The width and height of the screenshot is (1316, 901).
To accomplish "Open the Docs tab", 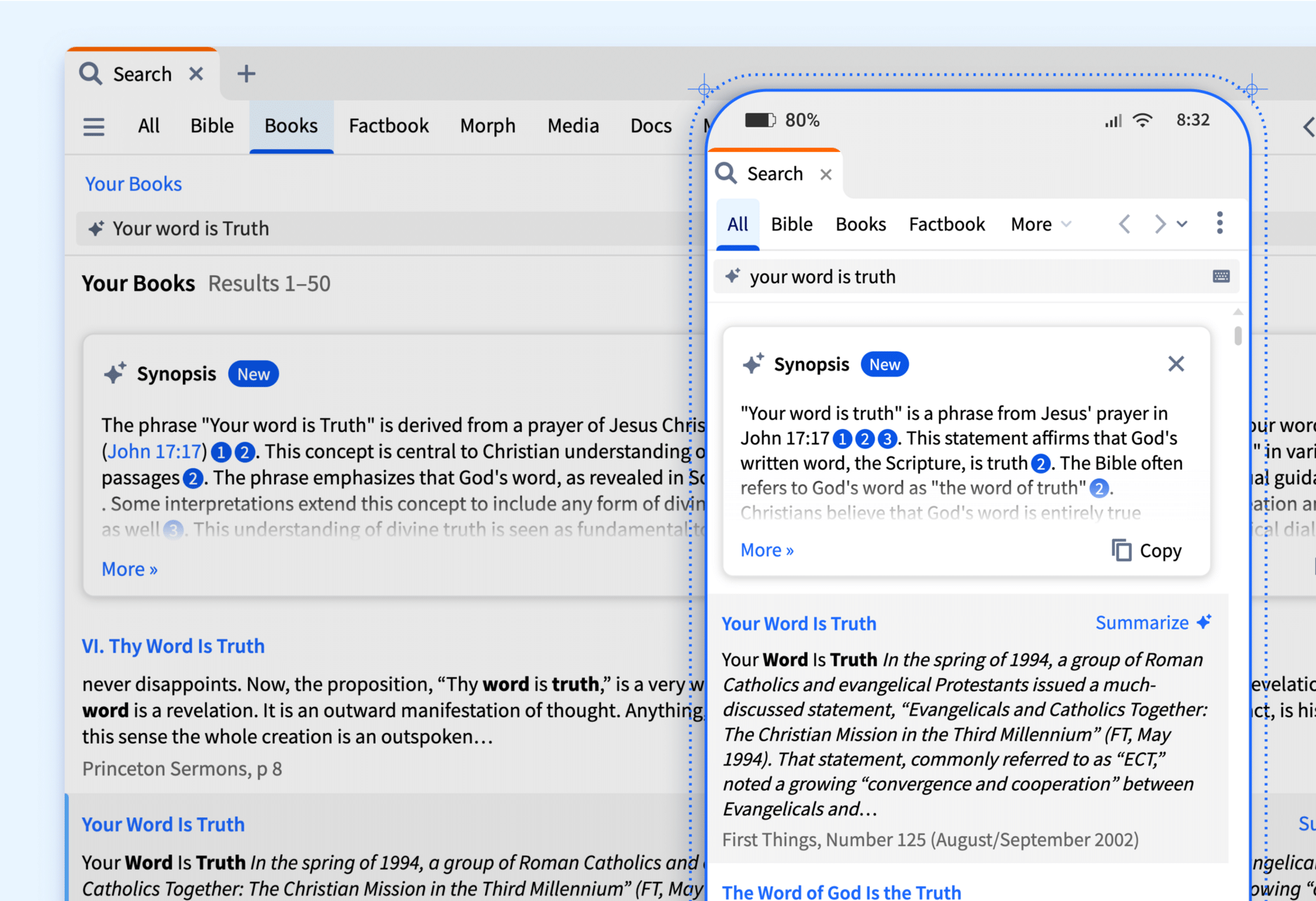I will (651, 126).
